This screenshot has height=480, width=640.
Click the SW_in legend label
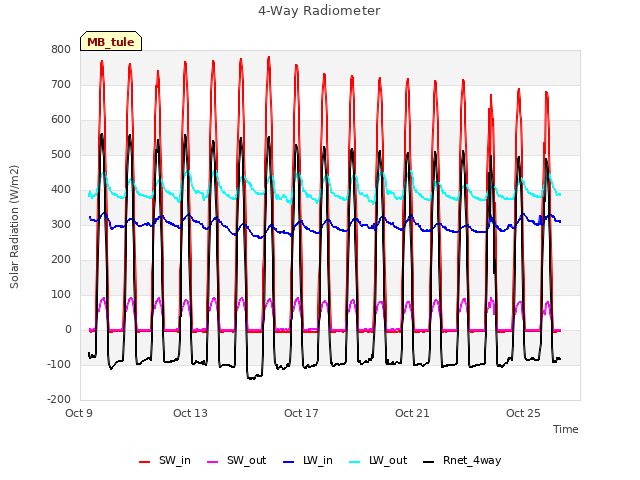(x=175, y=460)
